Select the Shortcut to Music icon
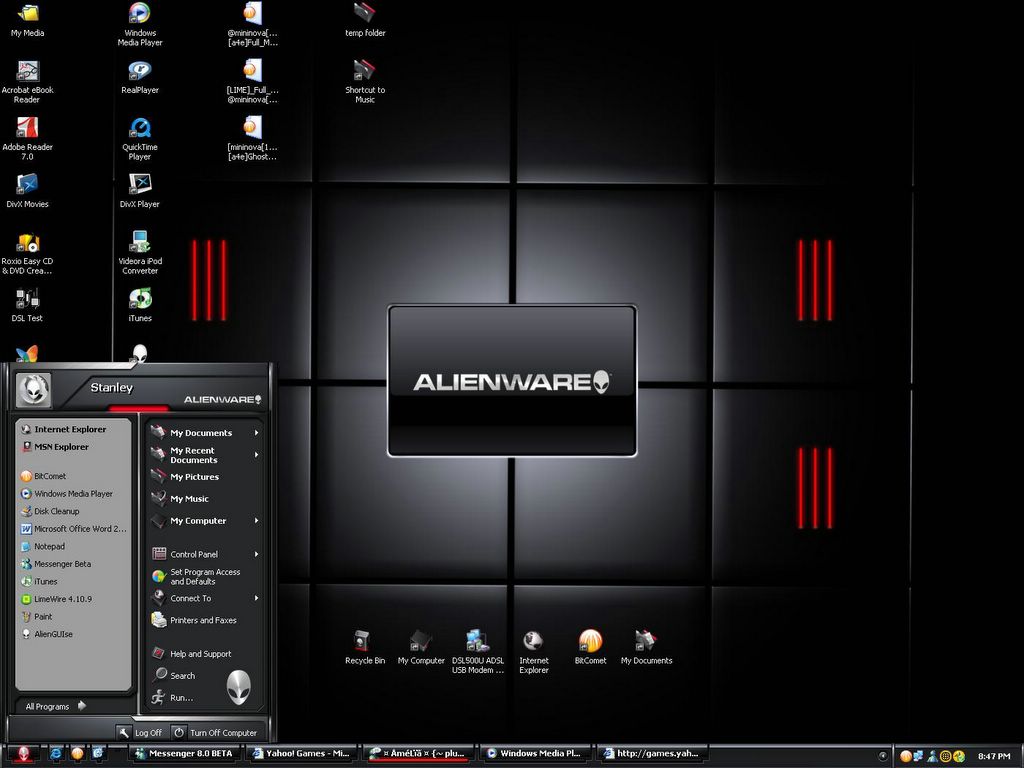 pyautogui.click(x=365, y=82)
